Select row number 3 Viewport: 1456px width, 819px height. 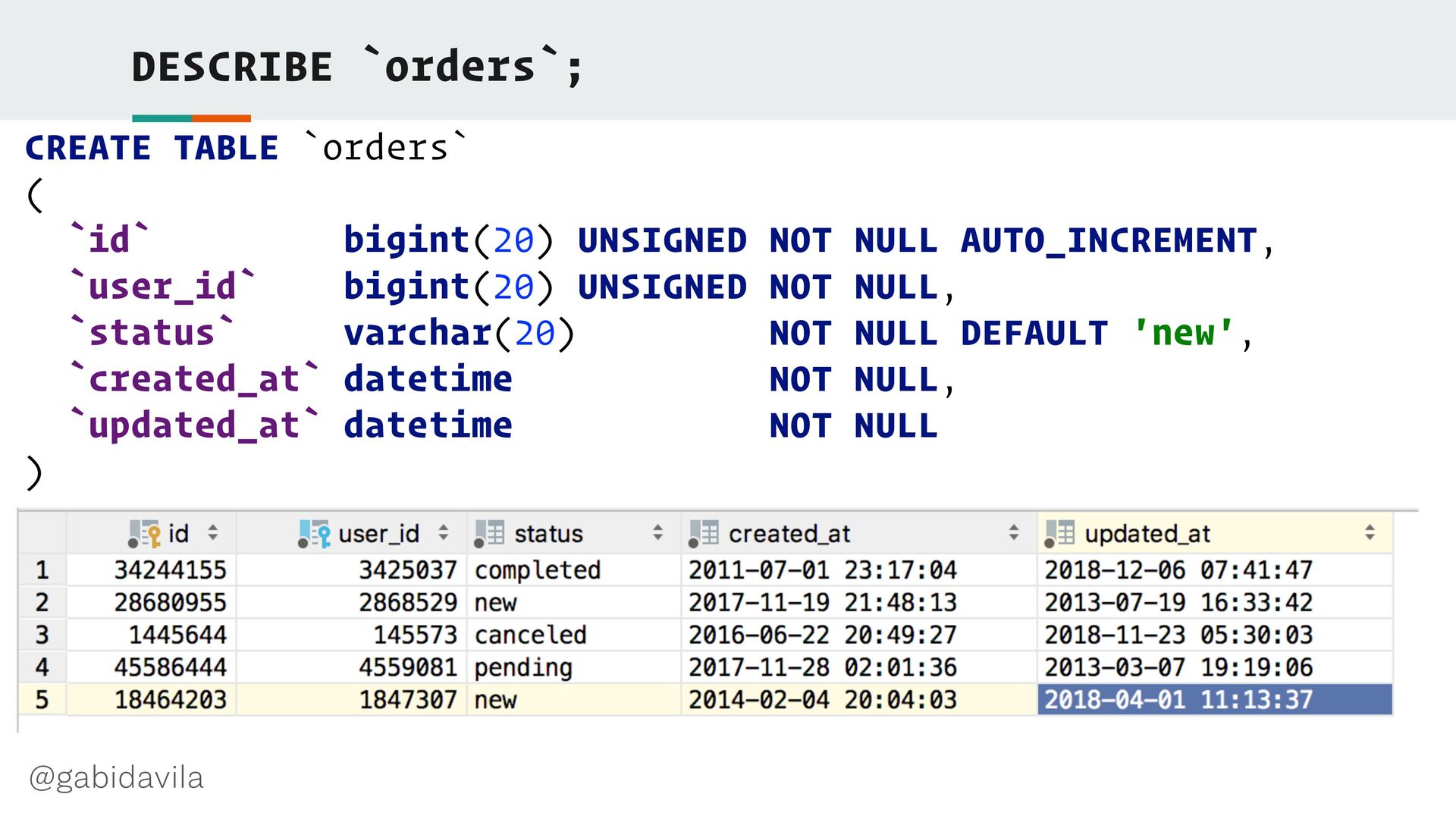42,635
